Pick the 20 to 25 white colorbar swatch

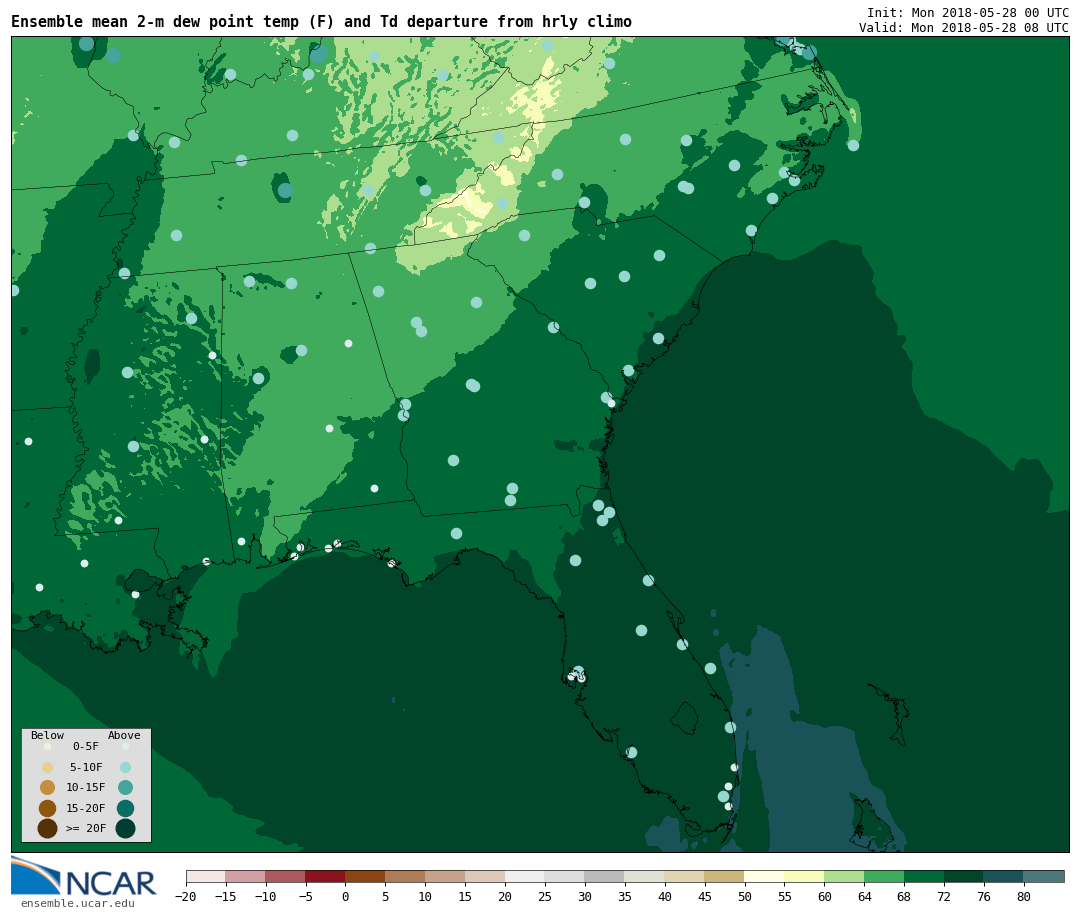[x=525, y=876]
